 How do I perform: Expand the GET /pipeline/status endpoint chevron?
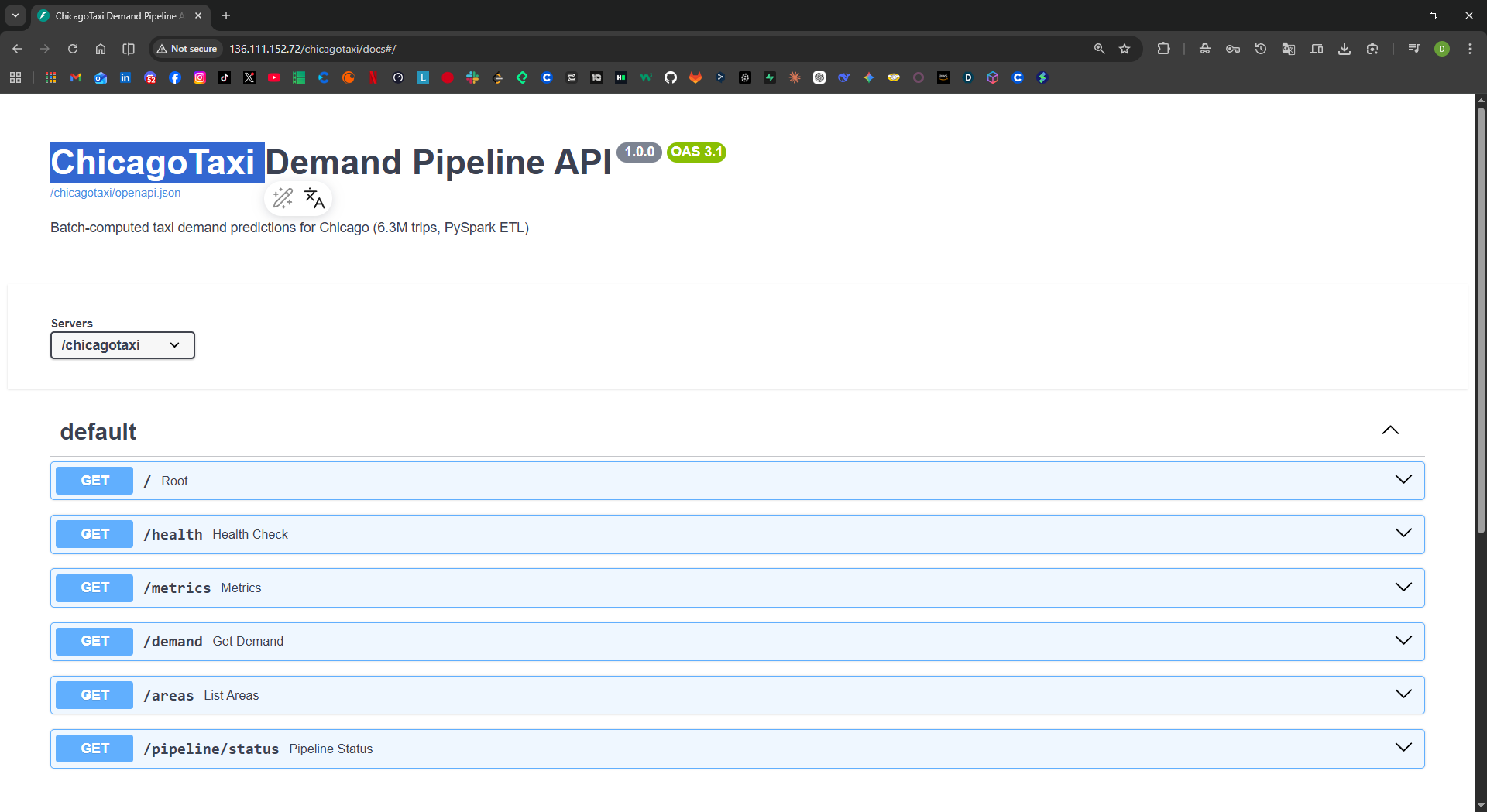(1403, 748)
